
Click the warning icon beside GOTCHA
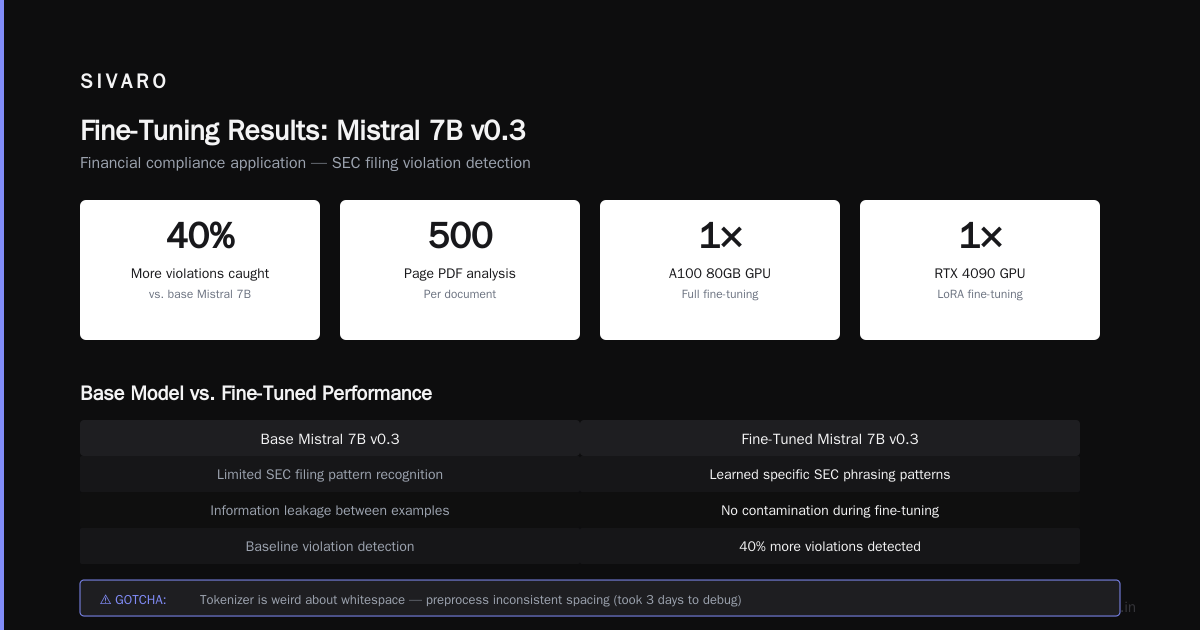pyautogui.click(x=105, y=600)
